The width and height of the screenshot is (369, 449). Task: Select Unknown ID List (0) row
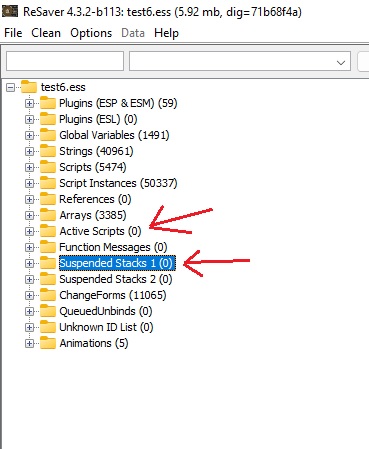point(106,327)
